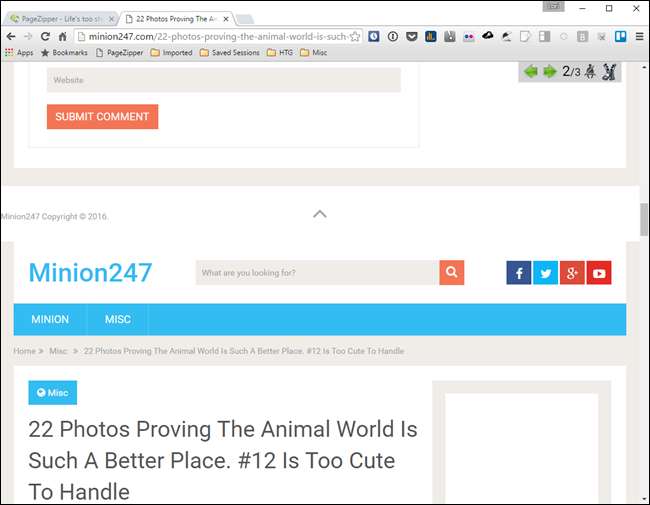The image size is (650, 505).
Task: Open the MINION navigation menu item
Action: [50, 319]
